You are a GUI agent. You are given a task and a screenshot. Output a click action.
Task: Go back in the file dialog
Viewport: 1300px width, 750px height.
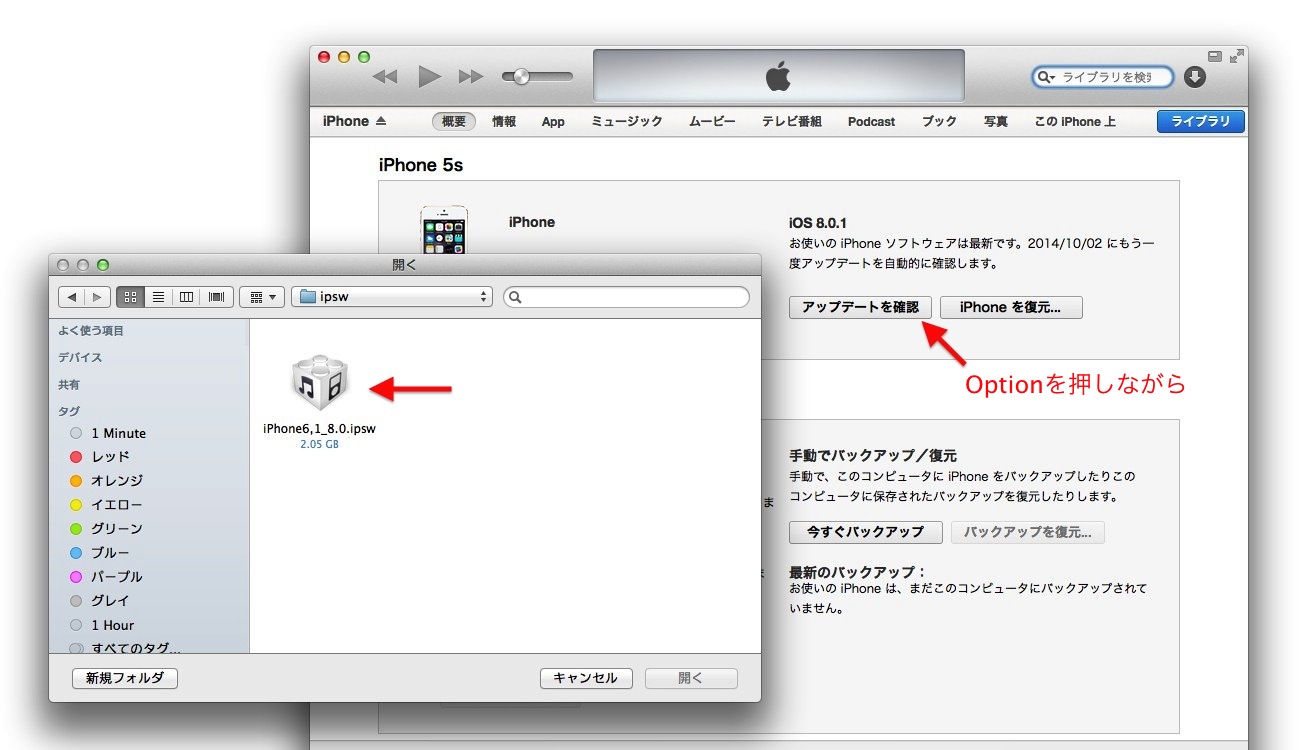click(x=72, y=296)
